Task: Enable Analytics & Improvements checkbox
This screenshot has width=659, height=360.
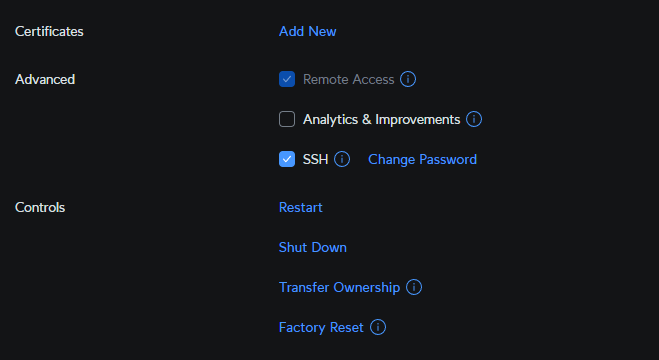Action: (287, 119)
